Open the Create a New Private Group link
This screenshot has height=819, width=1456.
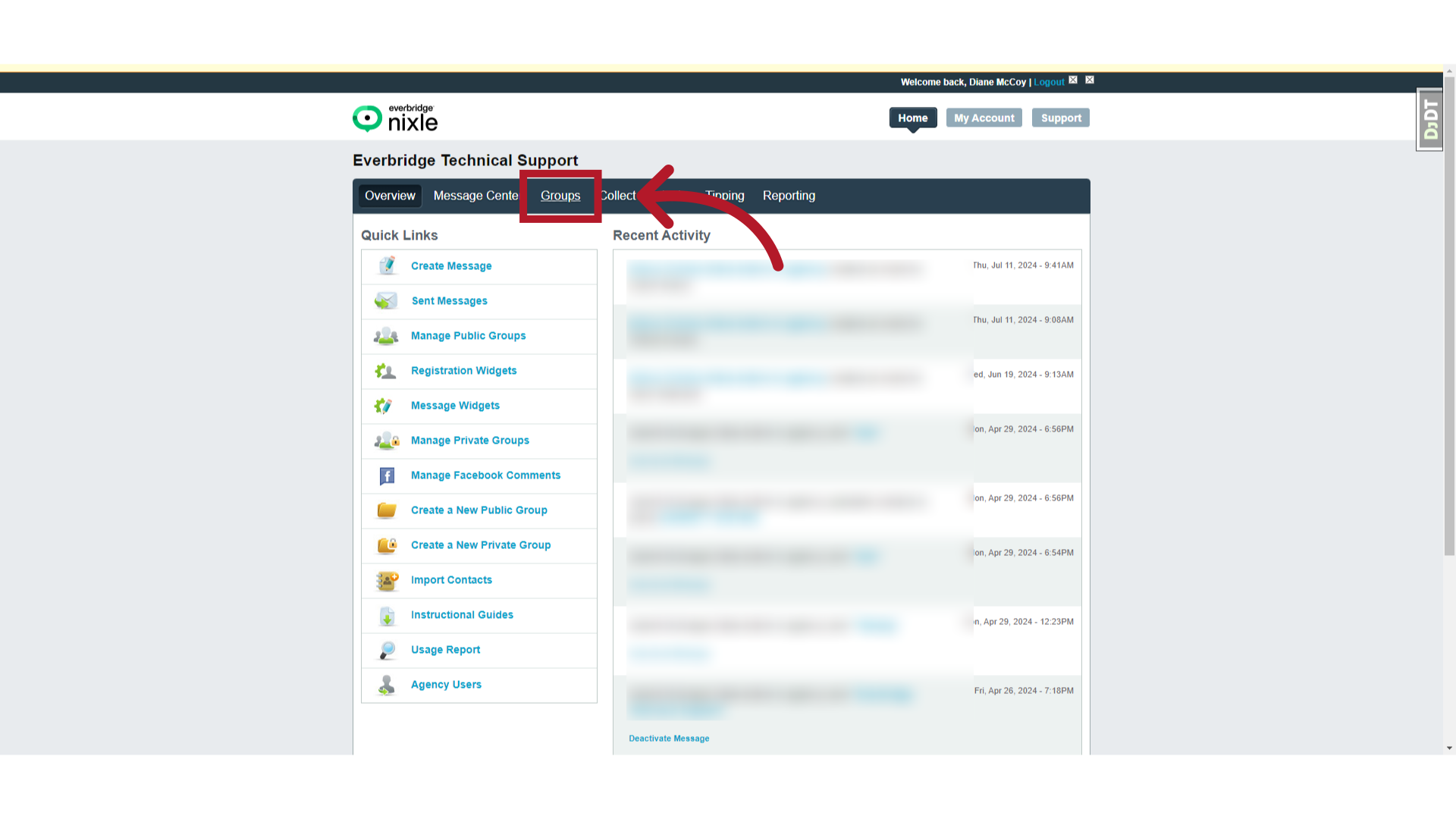(481, 545)
